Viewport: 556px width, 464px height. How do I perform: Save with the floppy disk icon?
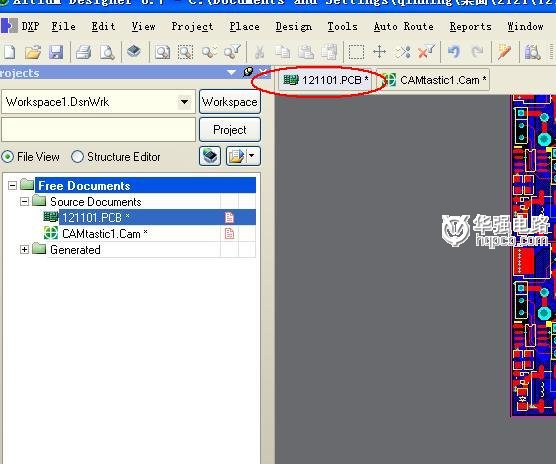[x=56, y=52]
